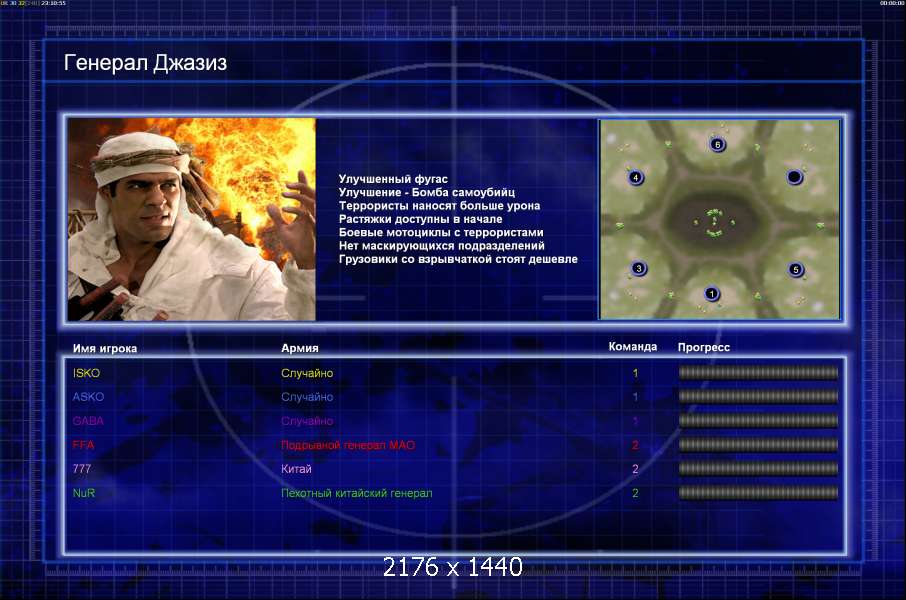Click 'Растяжки доступны в начале' line

[420, 219]
